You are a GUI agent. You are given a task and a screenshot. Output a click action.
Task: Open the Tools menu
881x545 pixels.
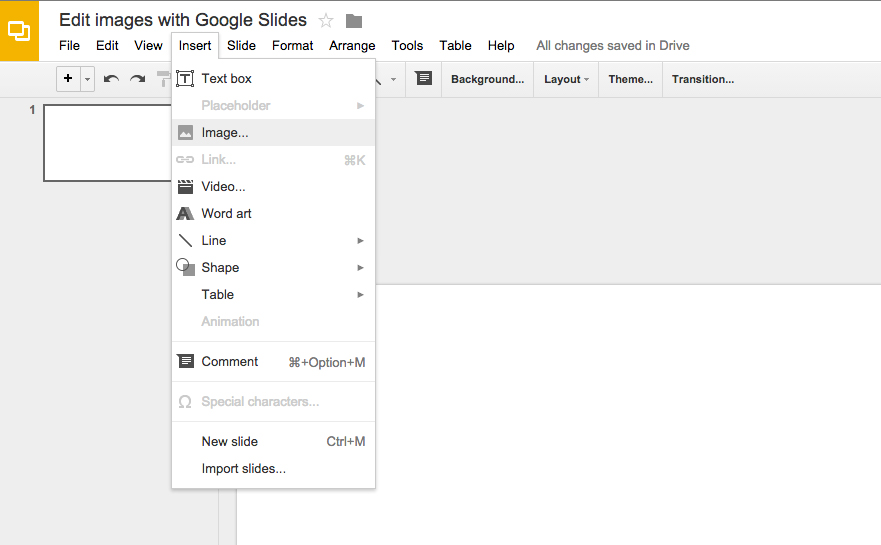pyautogui.click(x=407, y=46)
